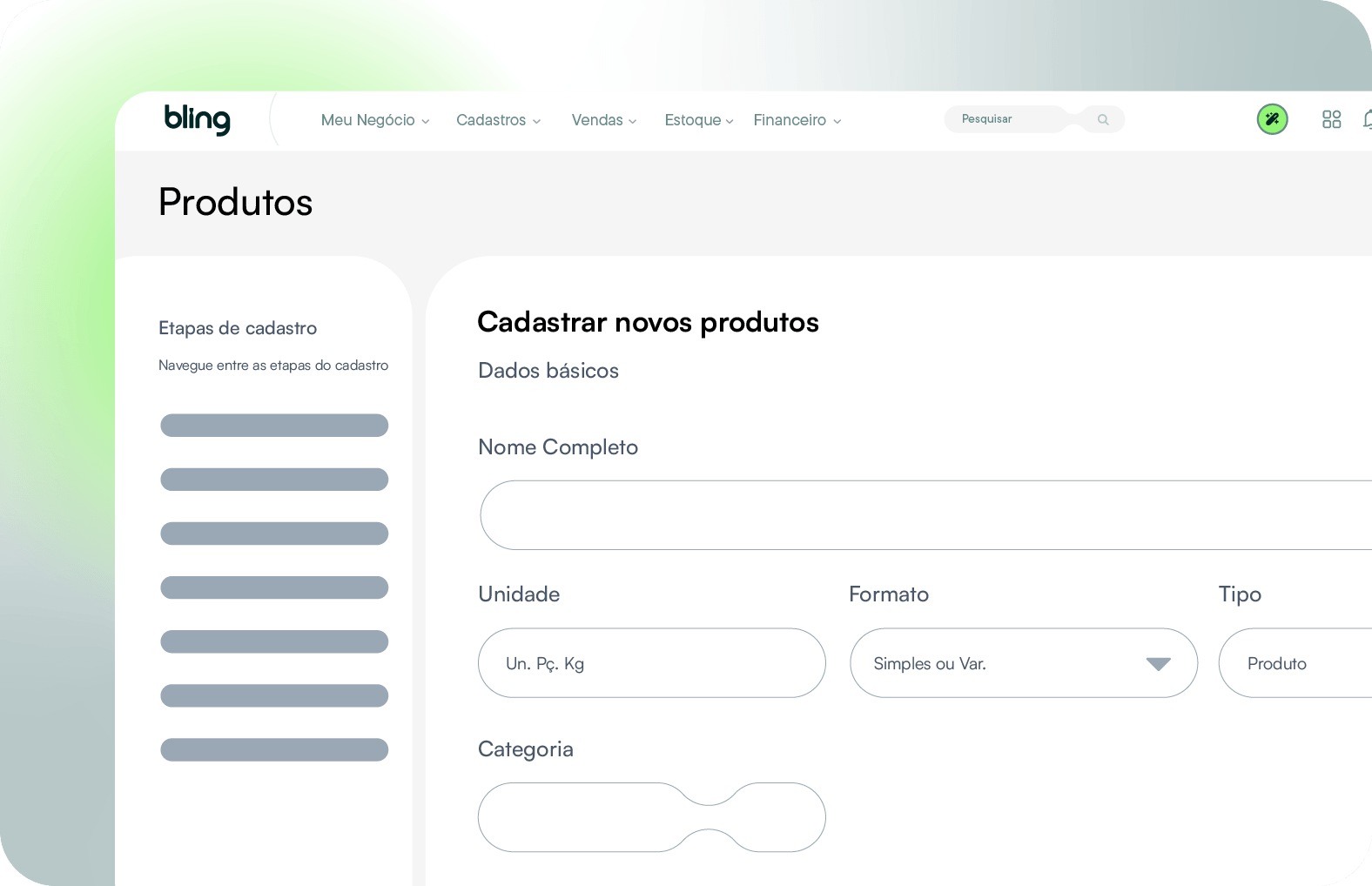Click the Categoria field

[651, 817]
